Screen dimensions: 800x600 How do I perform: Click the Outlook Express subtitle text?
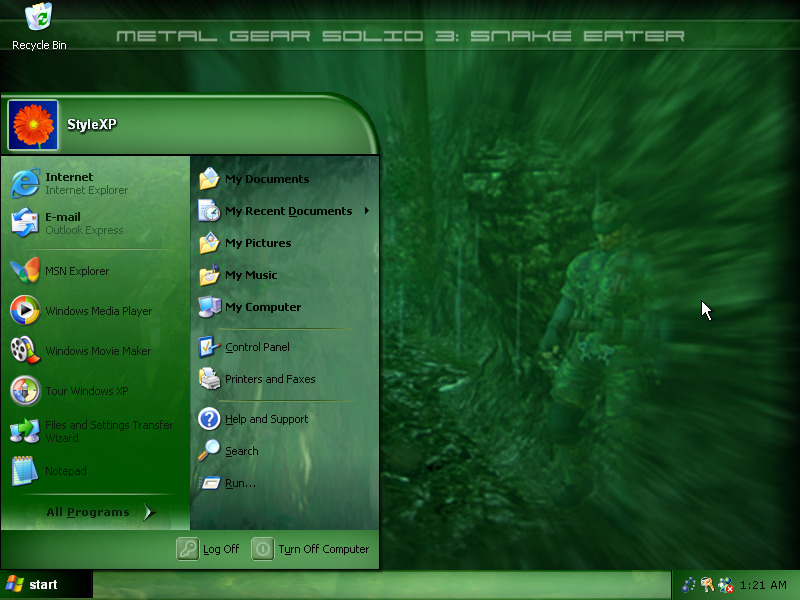[84, 230]
